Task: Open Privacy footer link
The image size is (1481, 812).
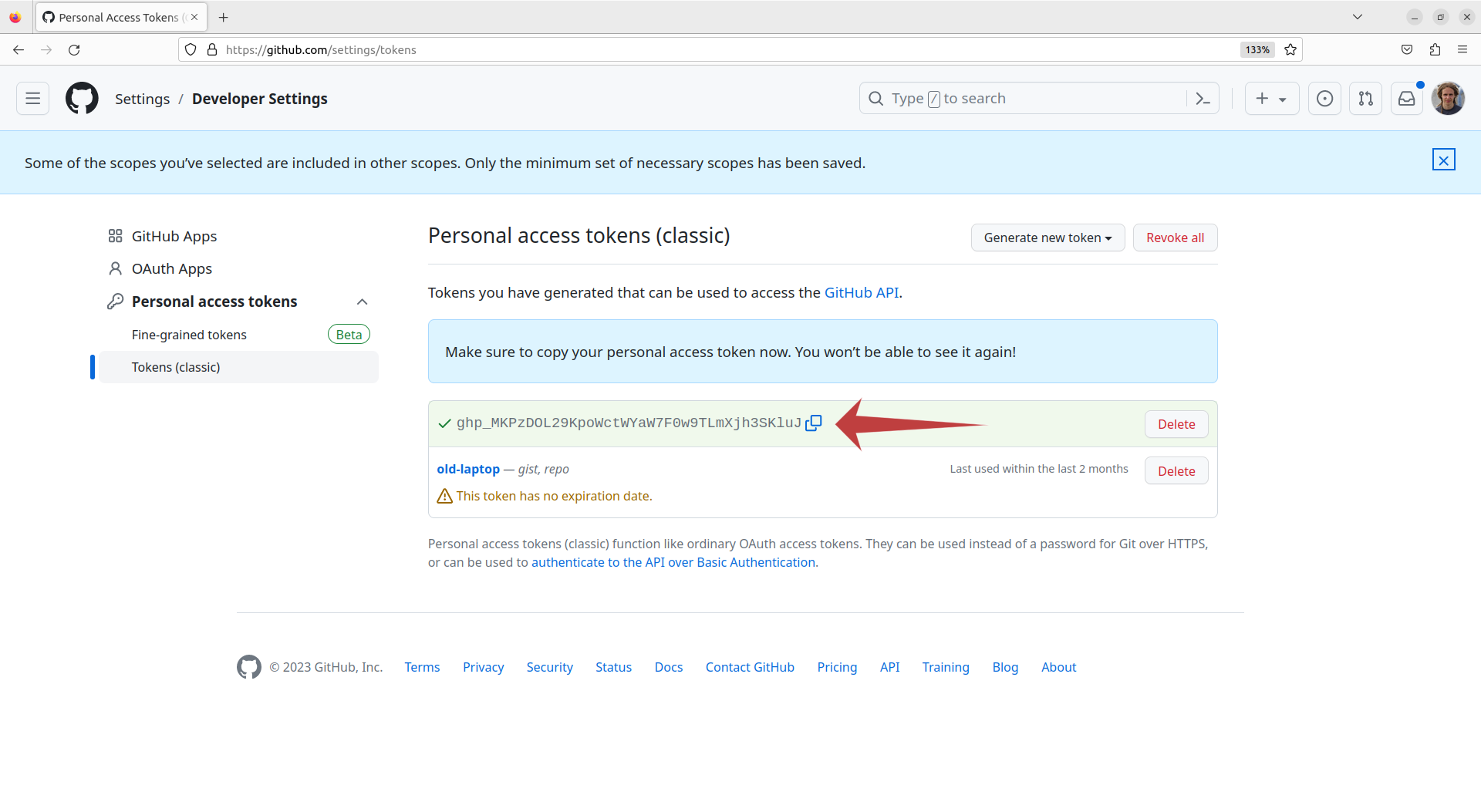Action: click(483, 667)
